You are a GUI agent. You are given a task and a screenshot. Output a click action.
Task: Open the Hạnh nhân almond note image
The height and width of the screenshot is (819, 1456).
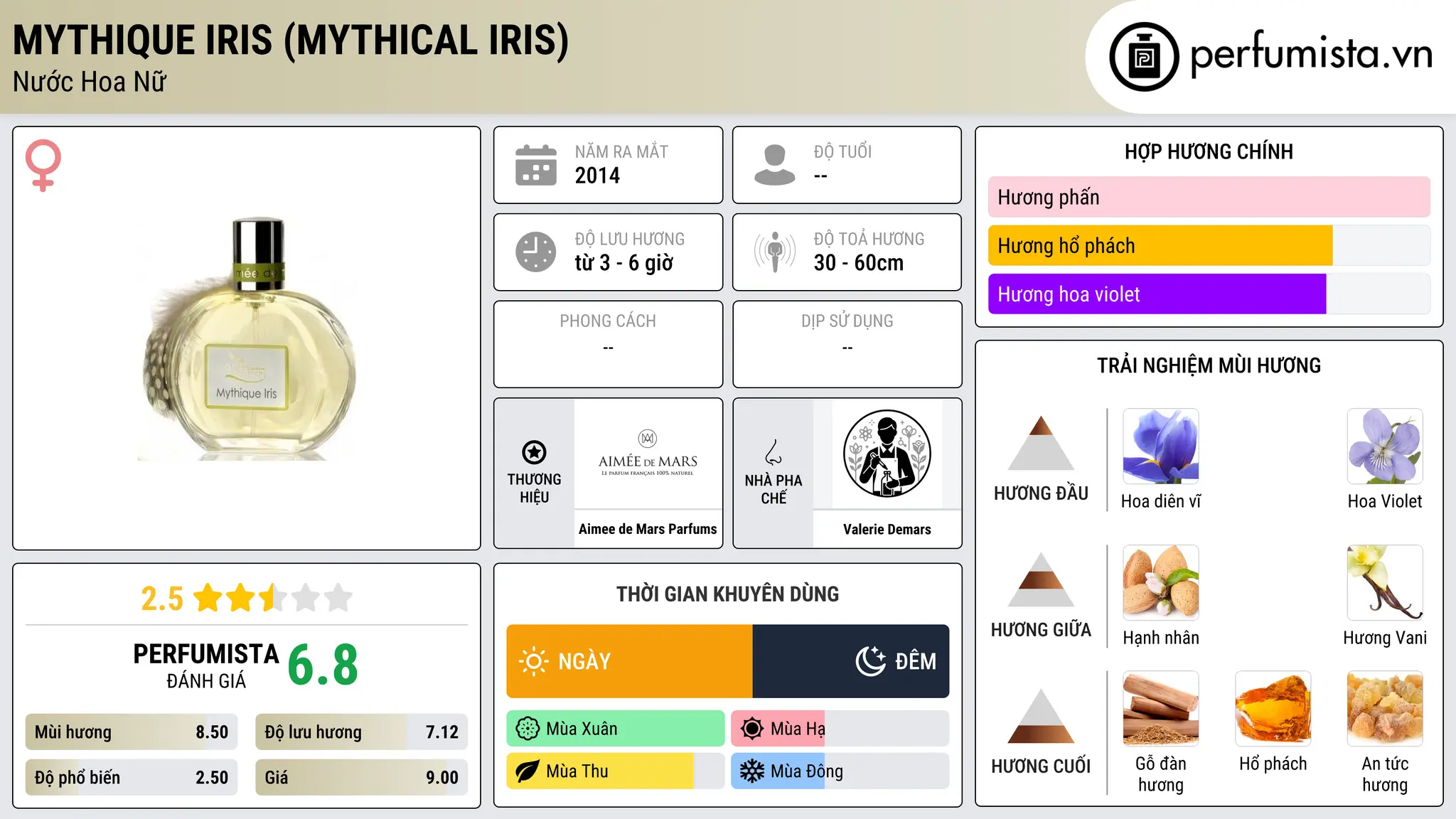[x=1161, y=583]
